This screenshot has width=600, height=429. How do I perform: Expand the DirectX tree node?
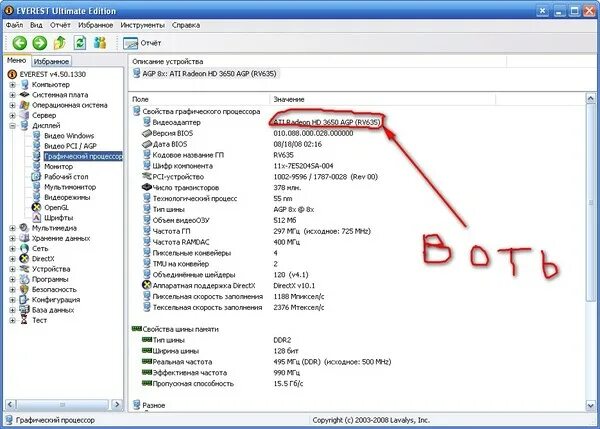12,259
